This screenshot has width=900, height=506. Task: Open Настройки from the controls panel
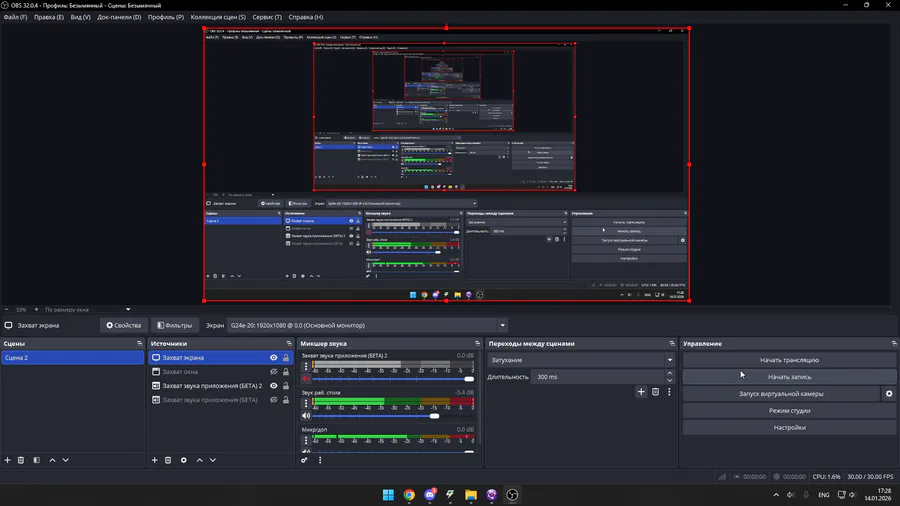pos(789,427)
